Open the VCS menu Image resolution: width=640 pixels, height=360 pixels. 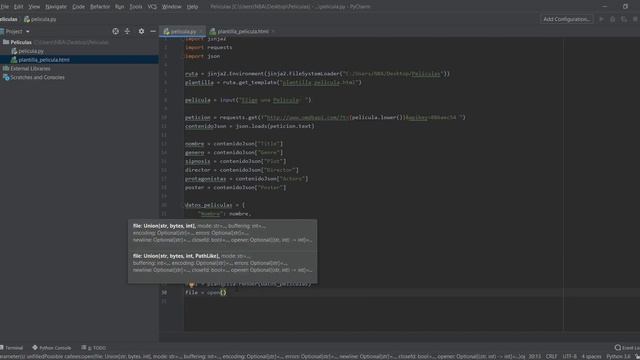[152, 7]
